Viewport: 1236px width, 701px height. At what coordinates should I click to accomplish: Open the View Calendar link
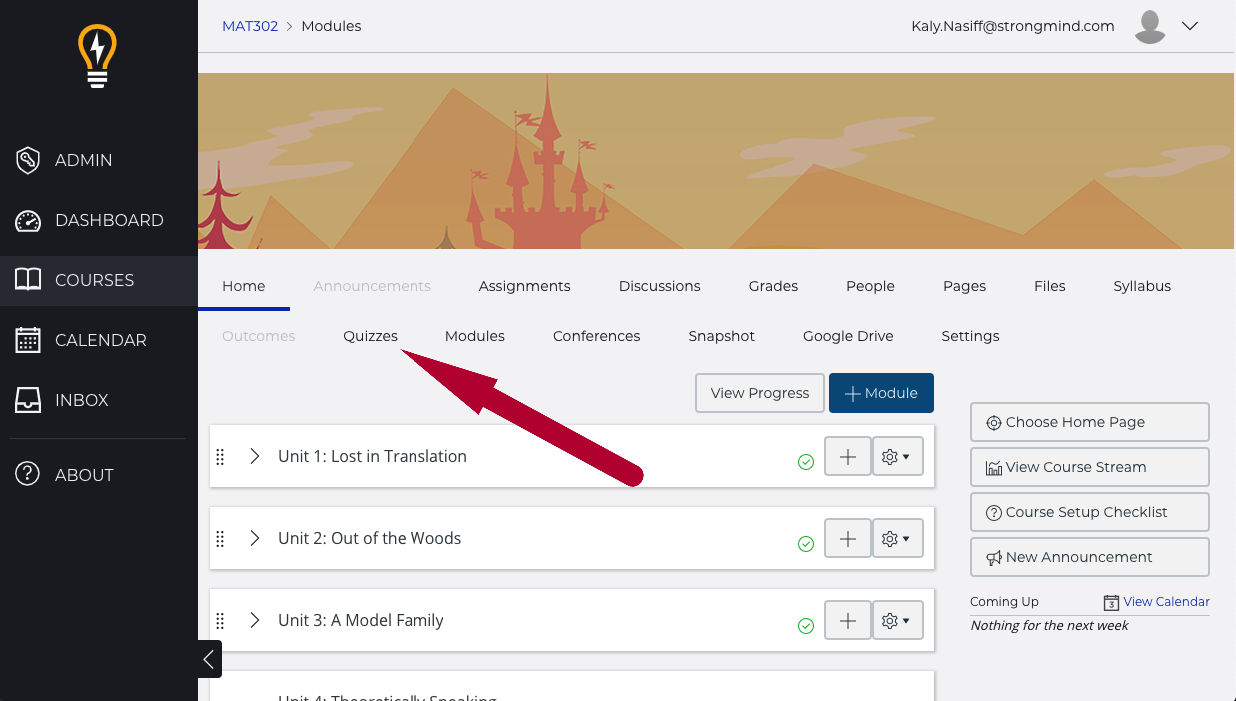[x=1165, y=602]
